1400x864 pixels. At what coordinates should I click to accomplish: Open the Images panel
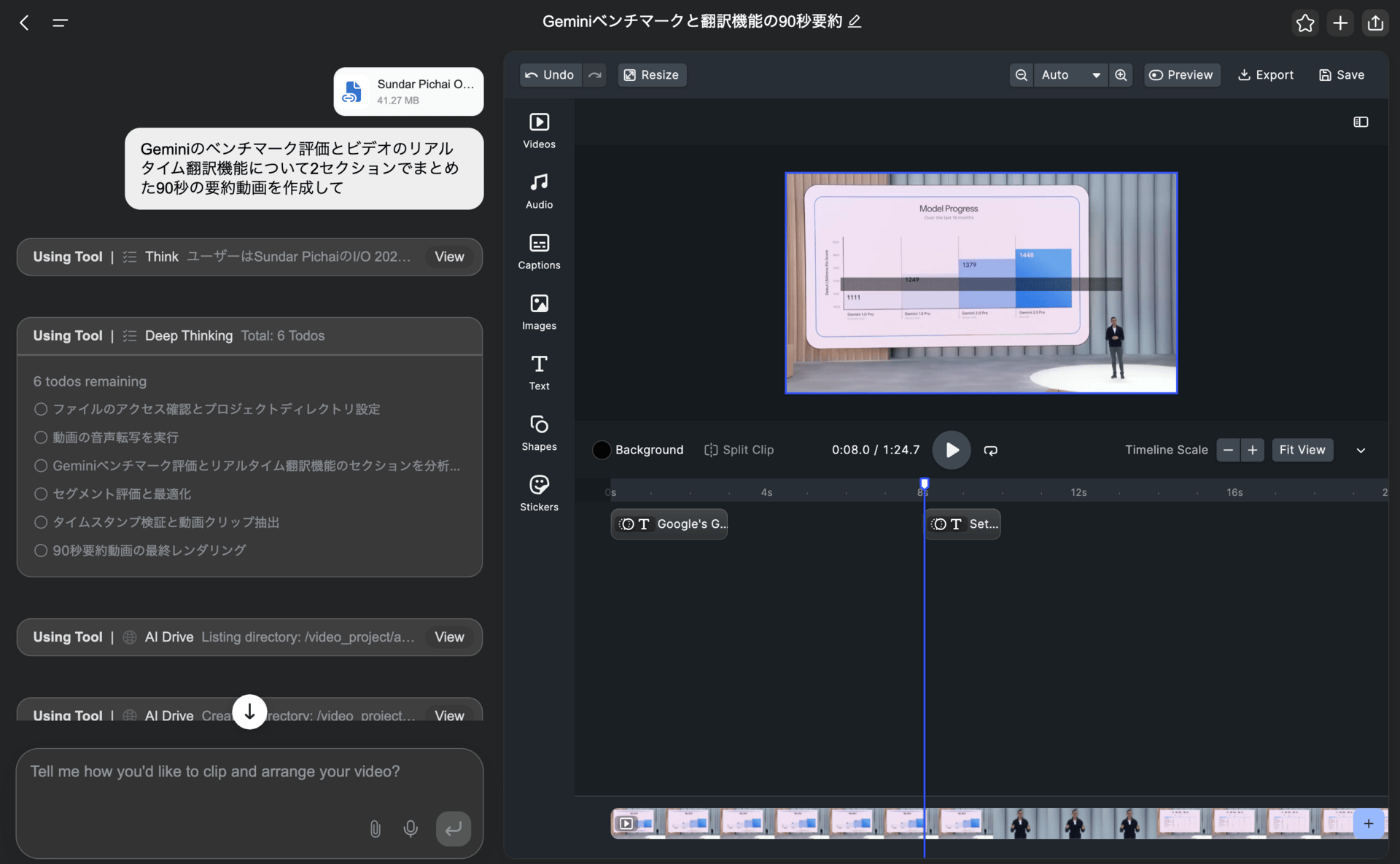[x=539, y=312]
